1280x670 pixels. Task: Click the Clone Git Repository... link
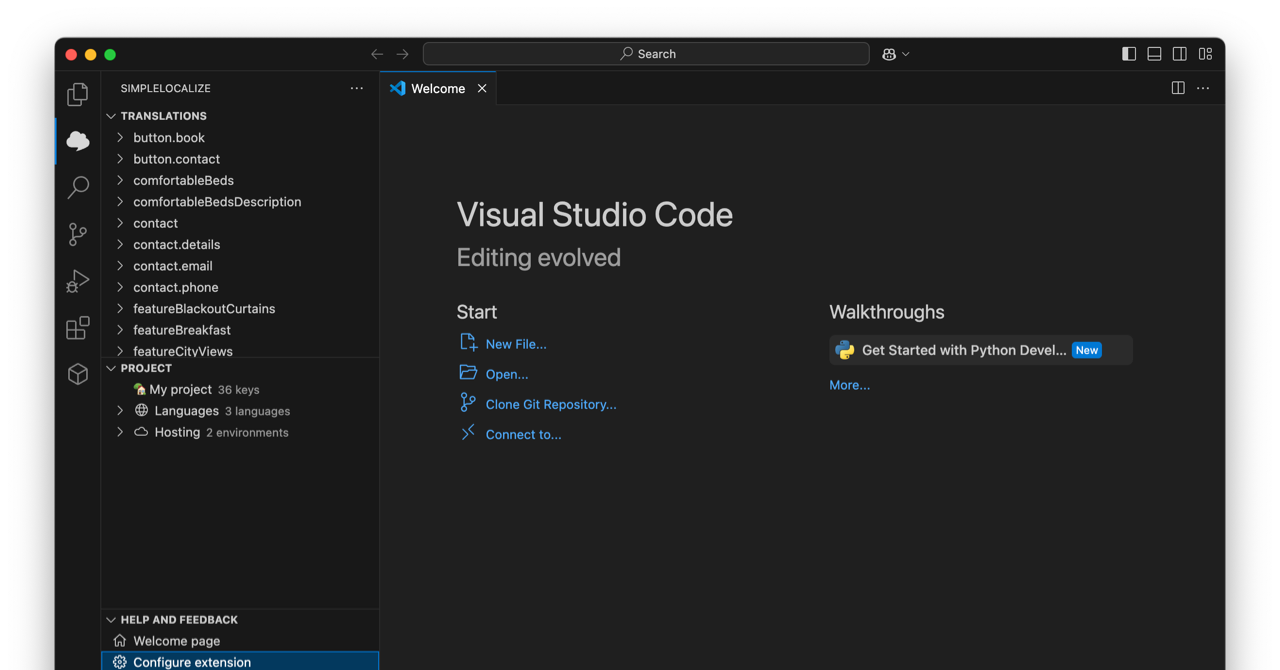551,404
